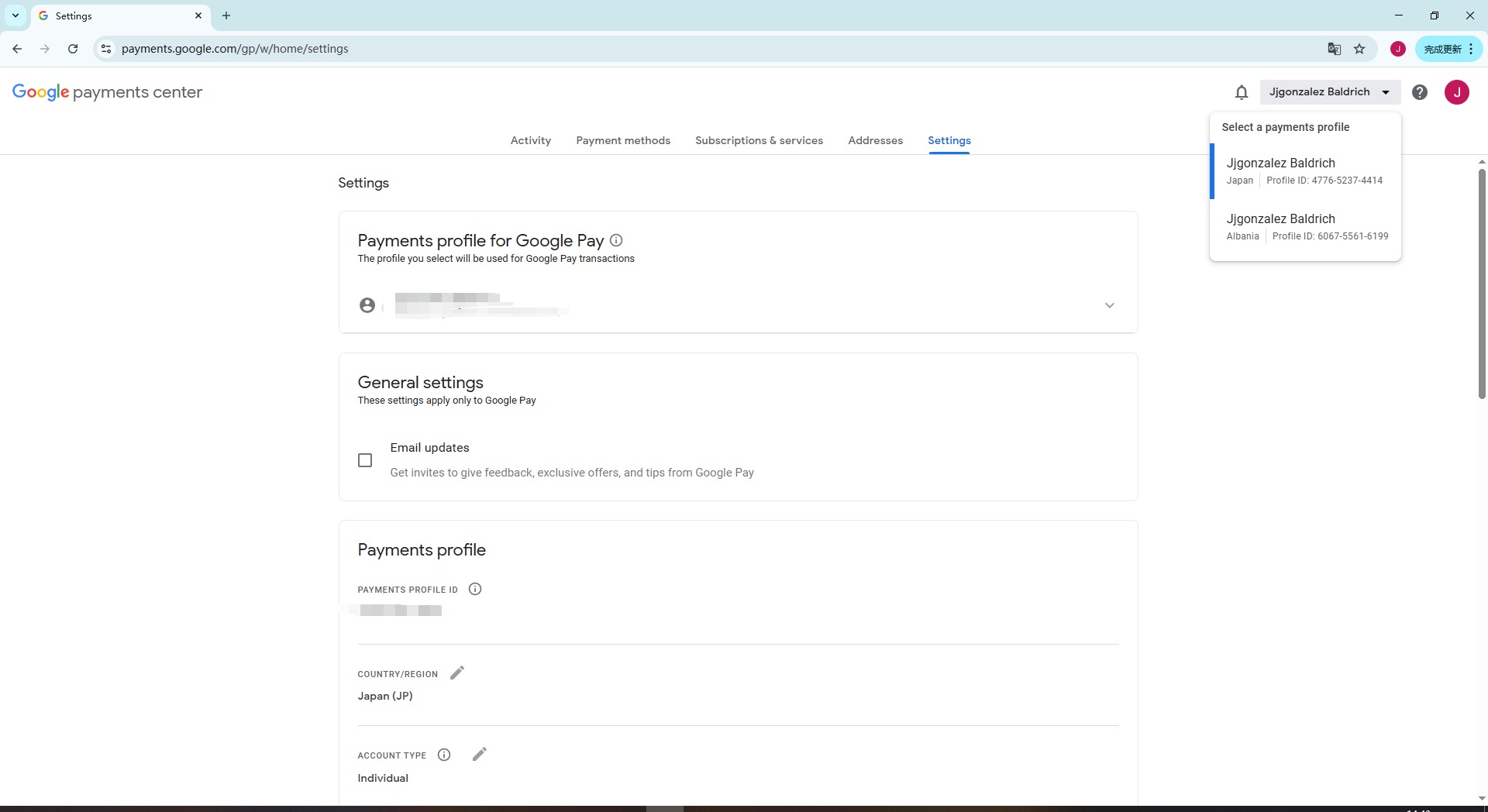Close the Settings browser tab
The height and width of the screenshot is (812, 1488).
coord(198,15)
